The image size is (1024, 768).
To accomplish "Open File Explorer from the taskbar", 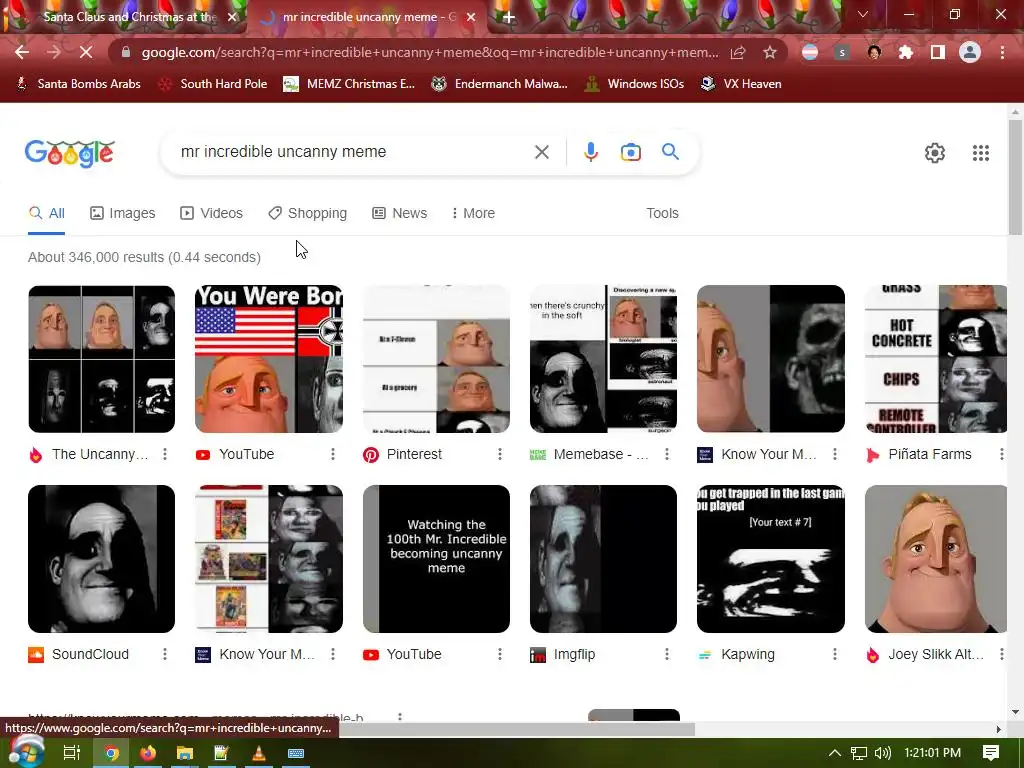I will tap(185, 753).
